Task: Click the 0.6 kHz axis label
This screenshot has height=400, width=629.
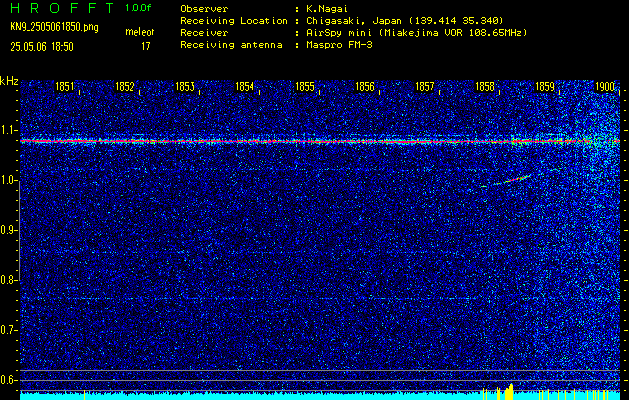Action: tap(7, 380)
